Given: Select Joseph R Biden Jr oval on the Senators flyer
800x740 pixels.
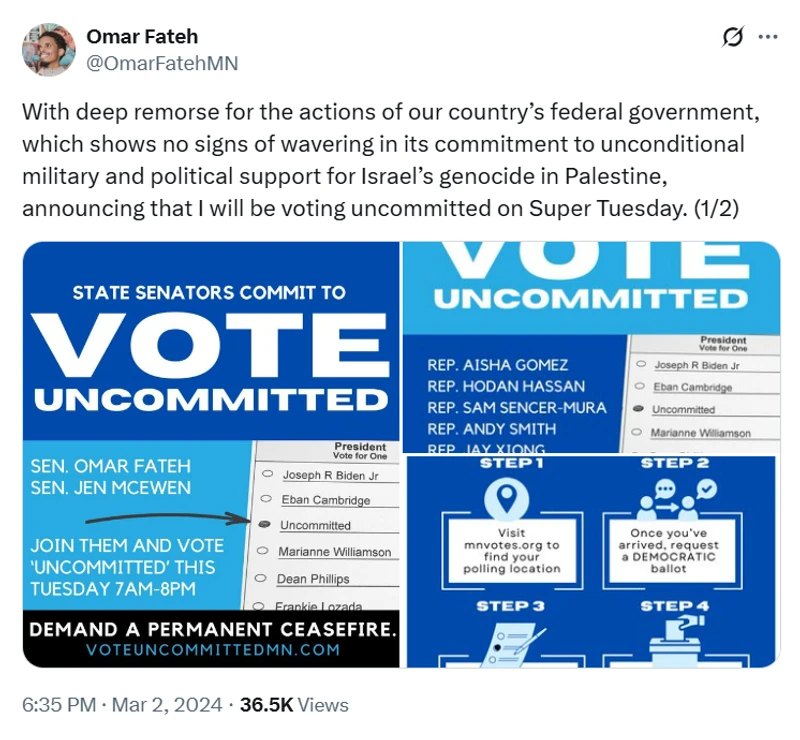Looking at the screenshot, I should coord(264,473).
